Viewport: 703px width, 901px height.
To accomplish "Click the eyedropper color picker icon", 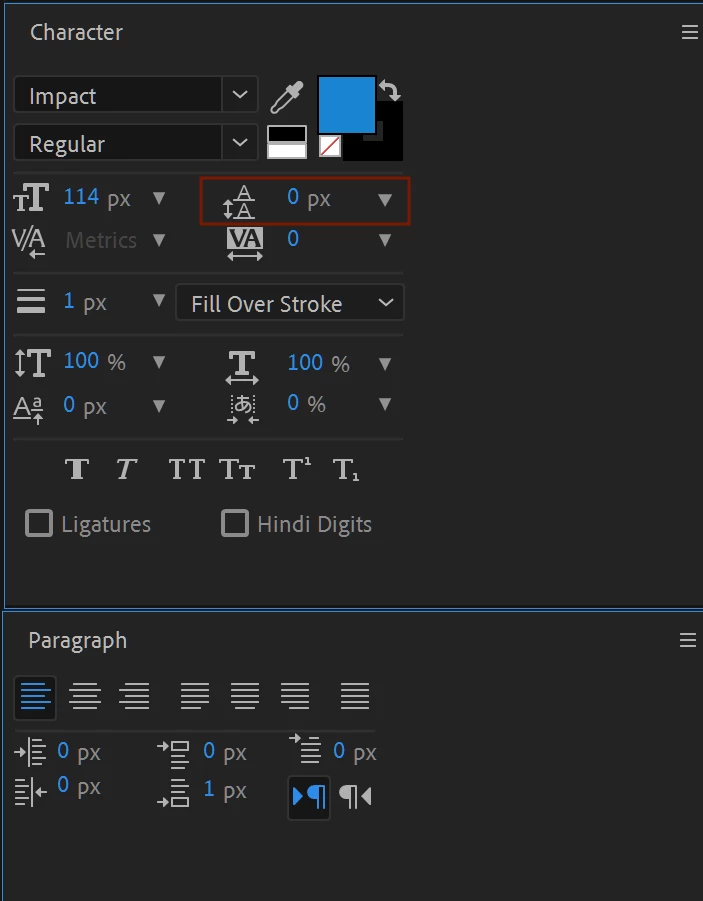I will coord(287,97).
